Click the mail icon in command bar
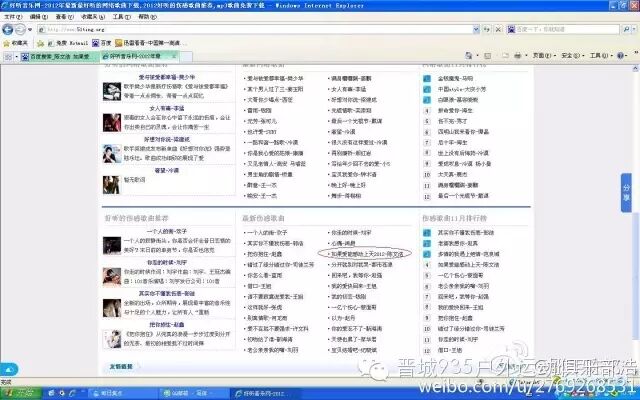The height and width of the screenshot is (400, 640). (505, 56)
